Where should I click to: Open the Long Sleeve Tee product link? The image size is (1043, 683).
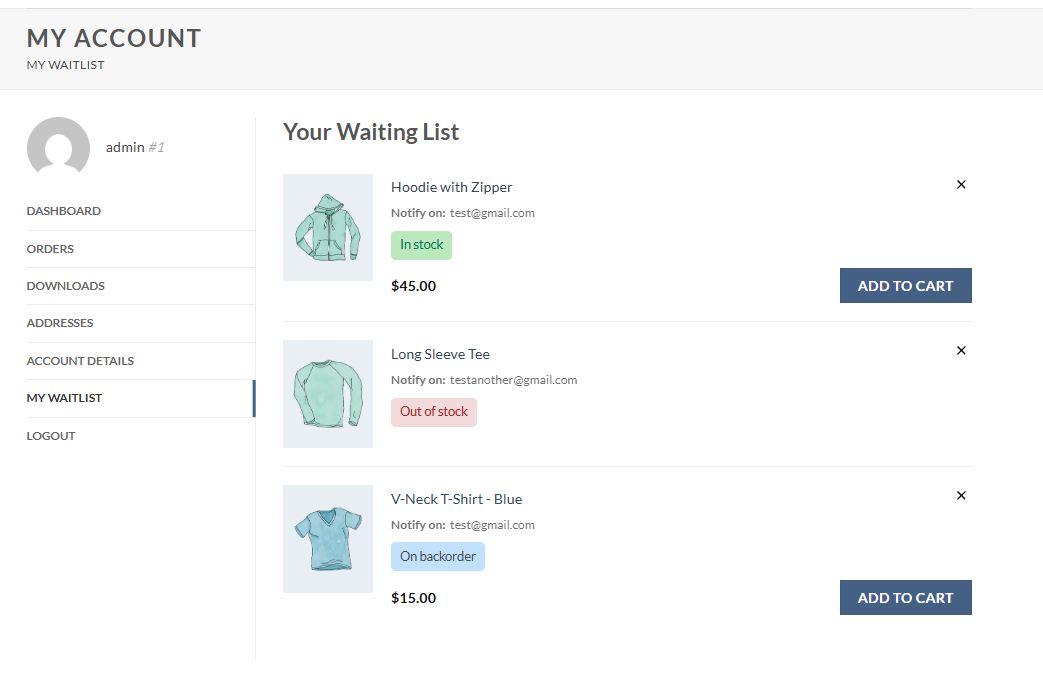point(440,354)
